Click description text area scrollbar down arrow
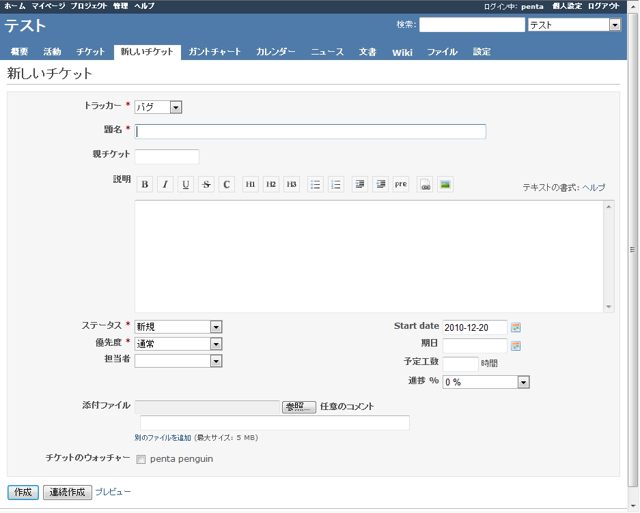 click(609, 307)
